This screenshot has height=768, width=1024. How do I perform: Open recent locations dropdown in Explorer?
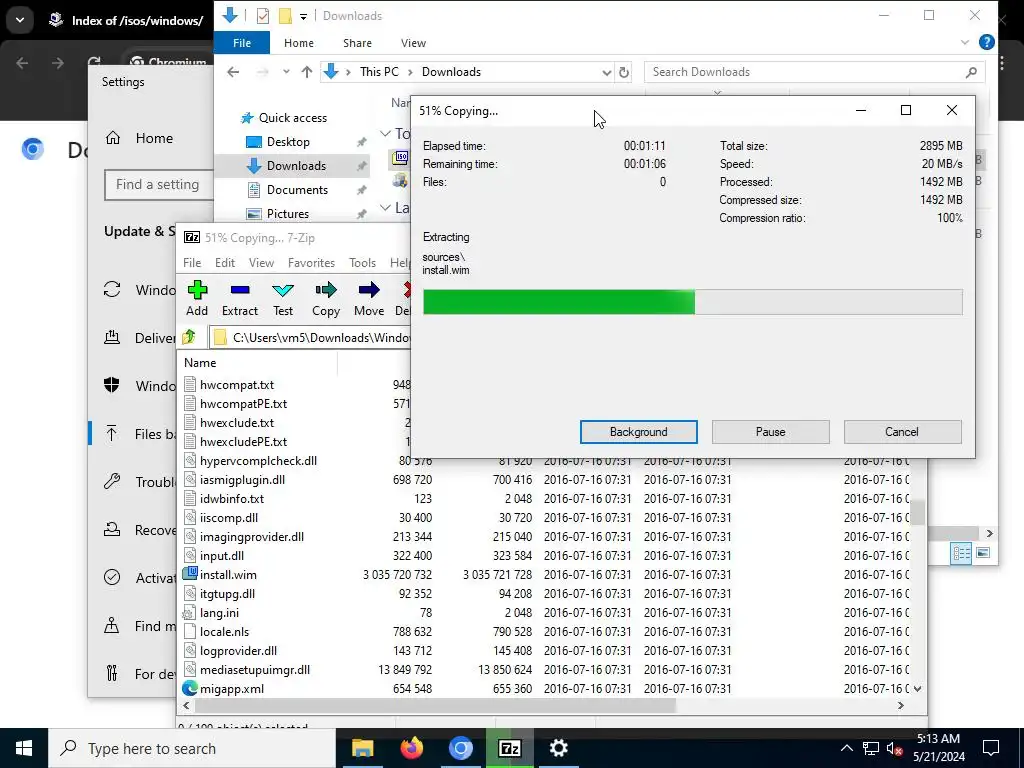(286, 72)
